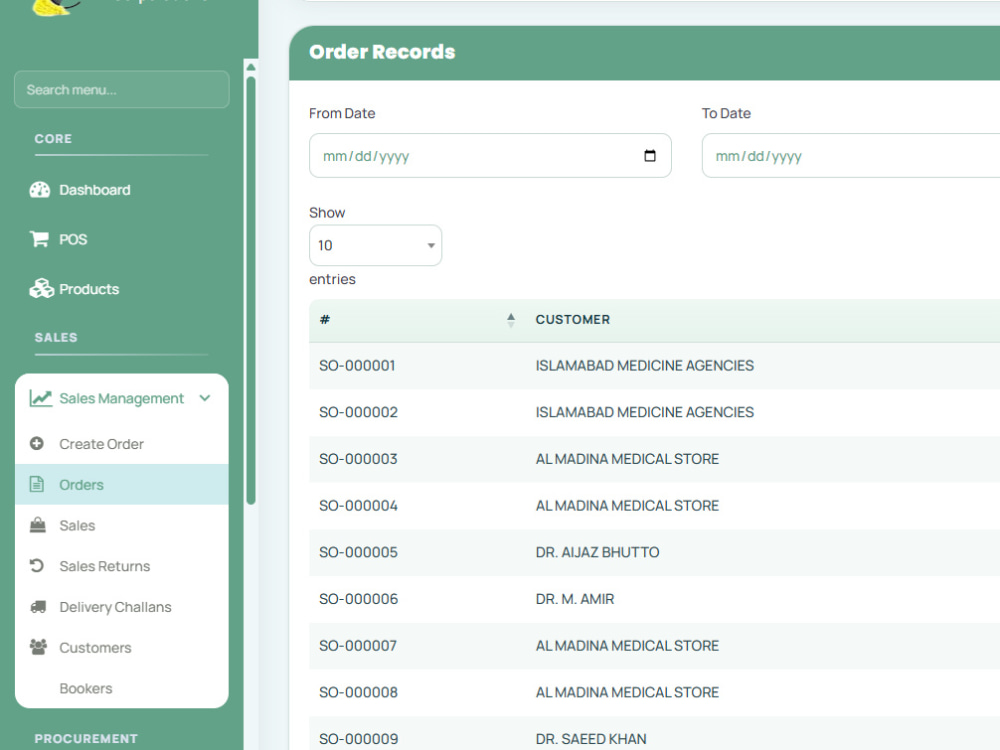Image resolution: width=1000 pixels, height=750 pixels.
Task: Sort by the # column arrows
Action: coord(511,320)
